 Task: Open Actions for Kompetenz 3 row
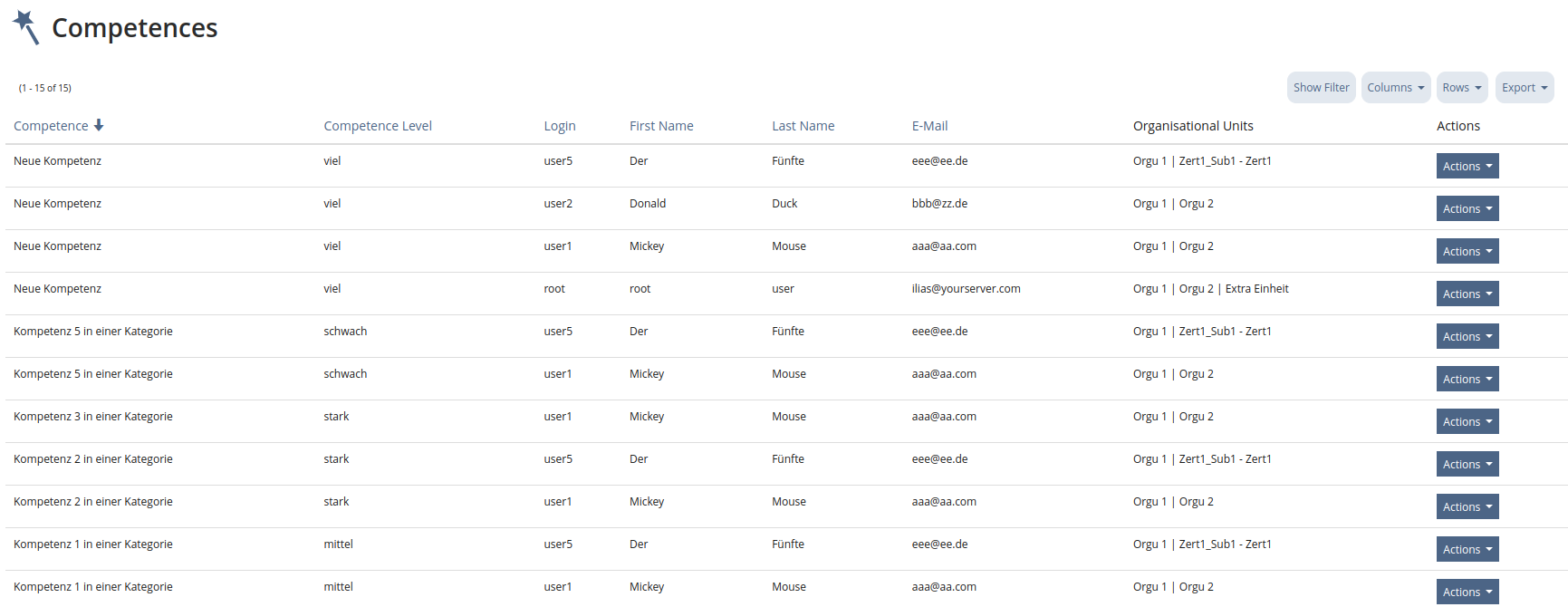(1467, 421)
